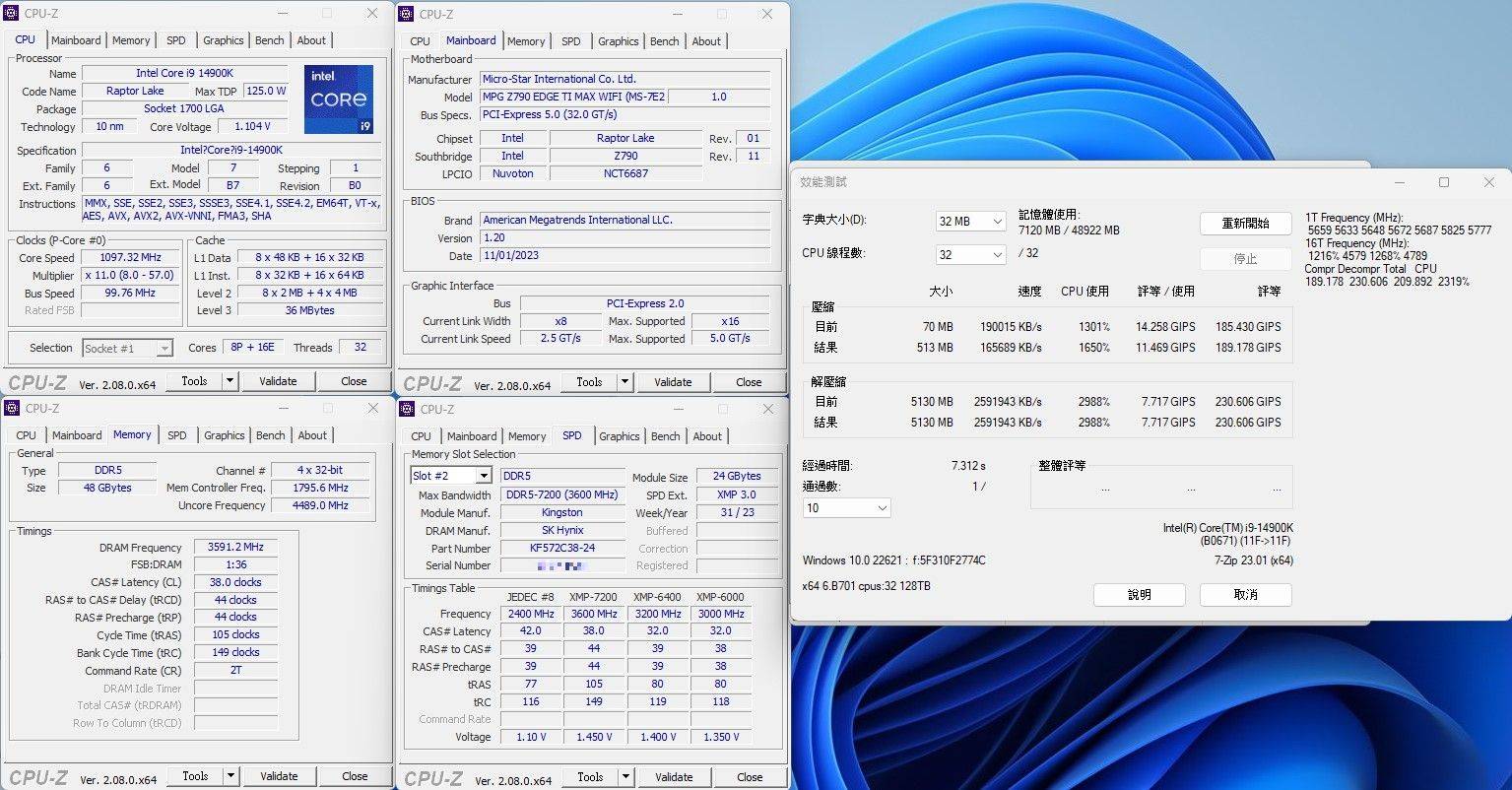Open Tools dropdown arrow in SPD window
The height and width of the screenshot is (790, 1512).
625,777
